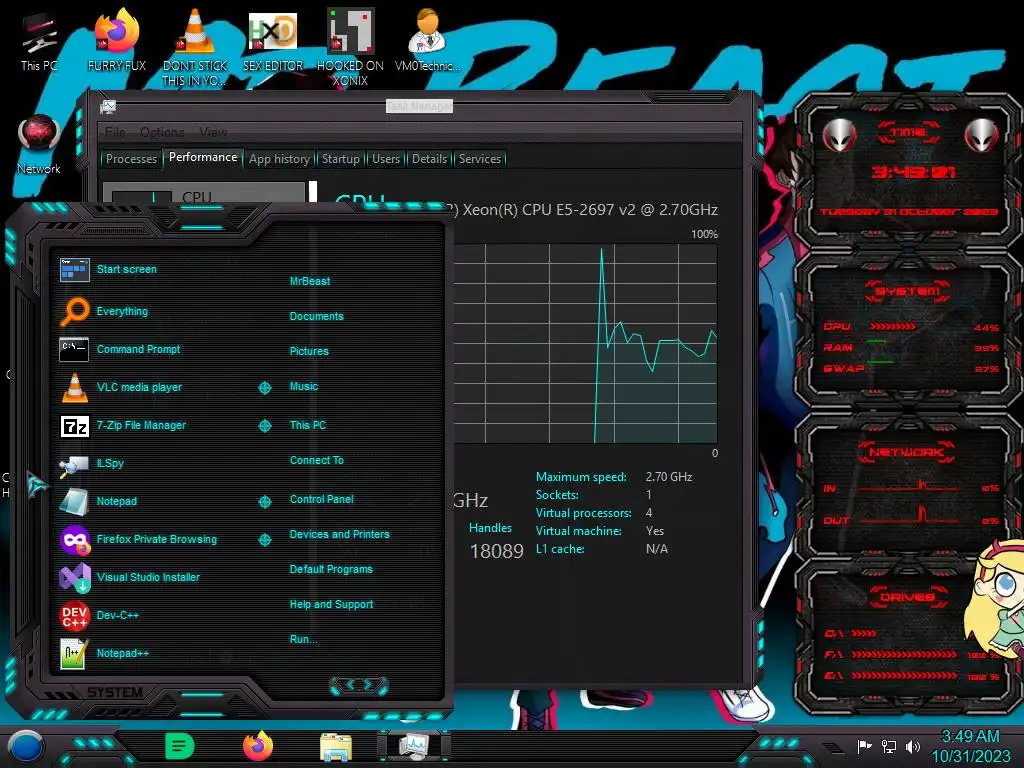
Task: Open Devices and Printers
Action: tap(339, 534)
